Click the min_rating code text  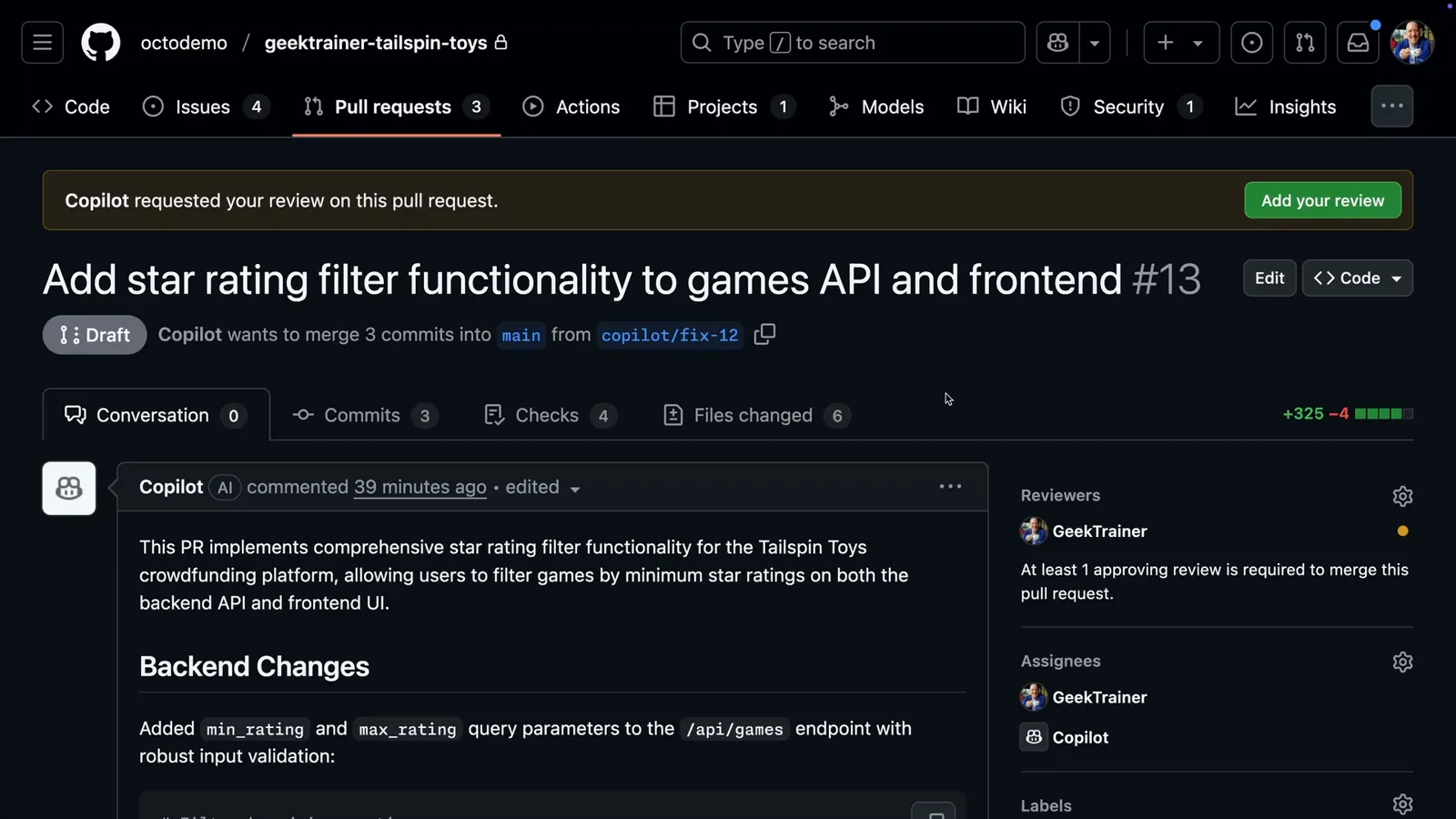(255, 729)
